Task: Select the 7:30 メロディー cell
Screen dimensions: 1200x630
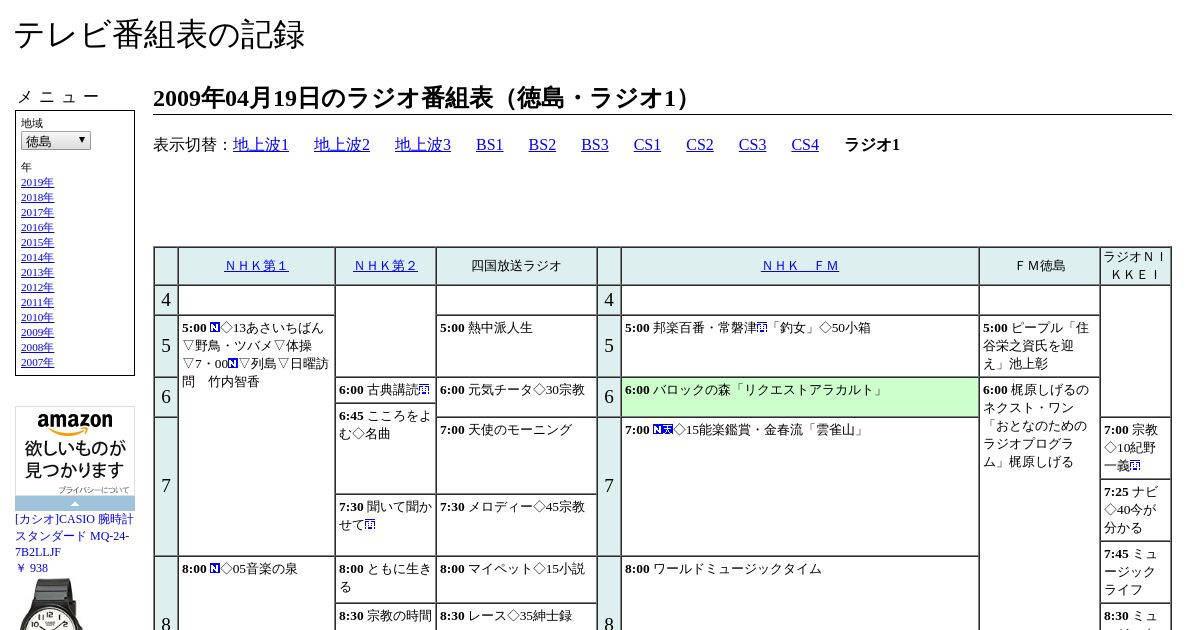Action: point(516,525)
